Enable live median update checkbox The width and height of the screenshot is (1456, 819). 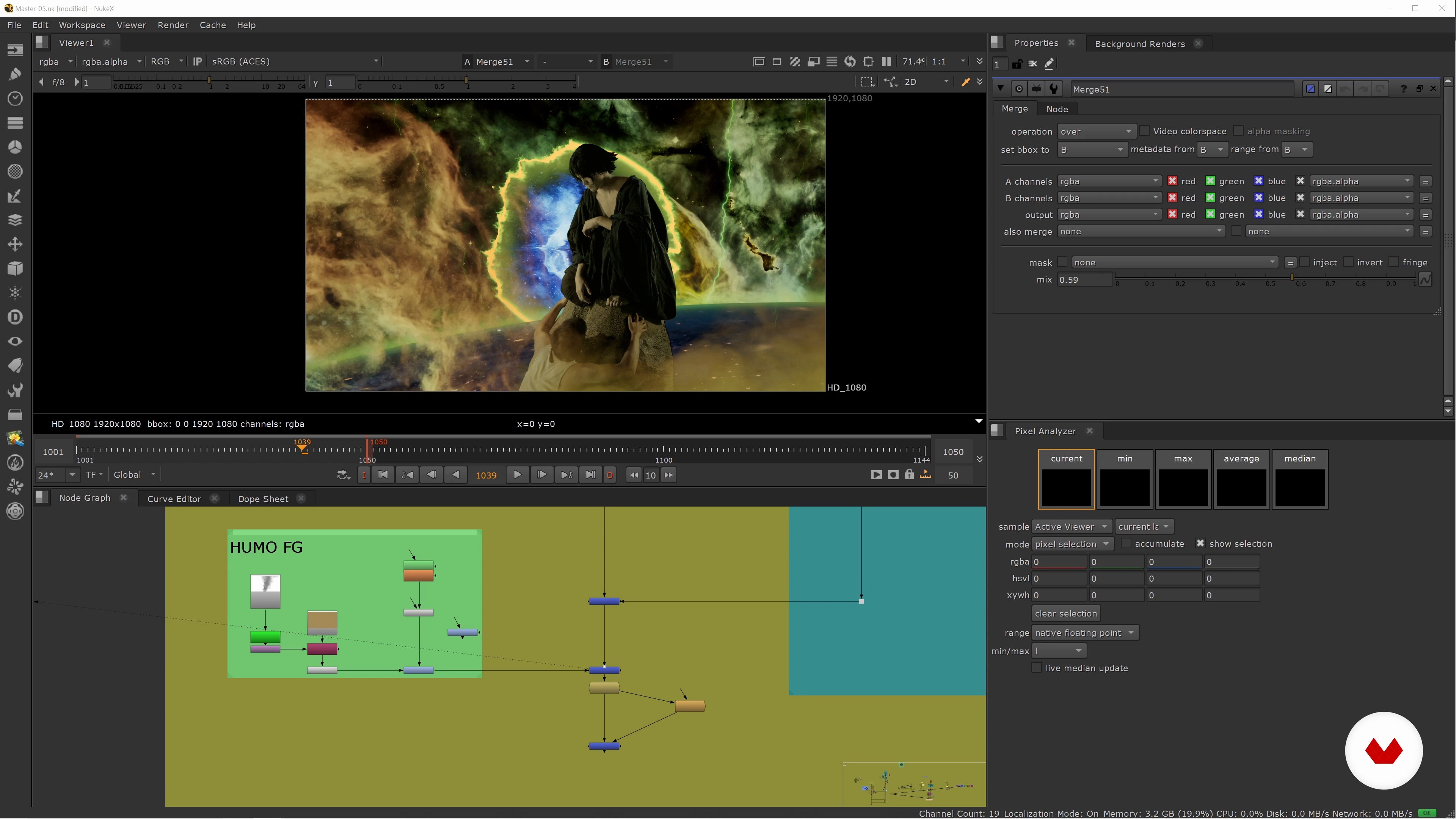tap(1037, 667)
